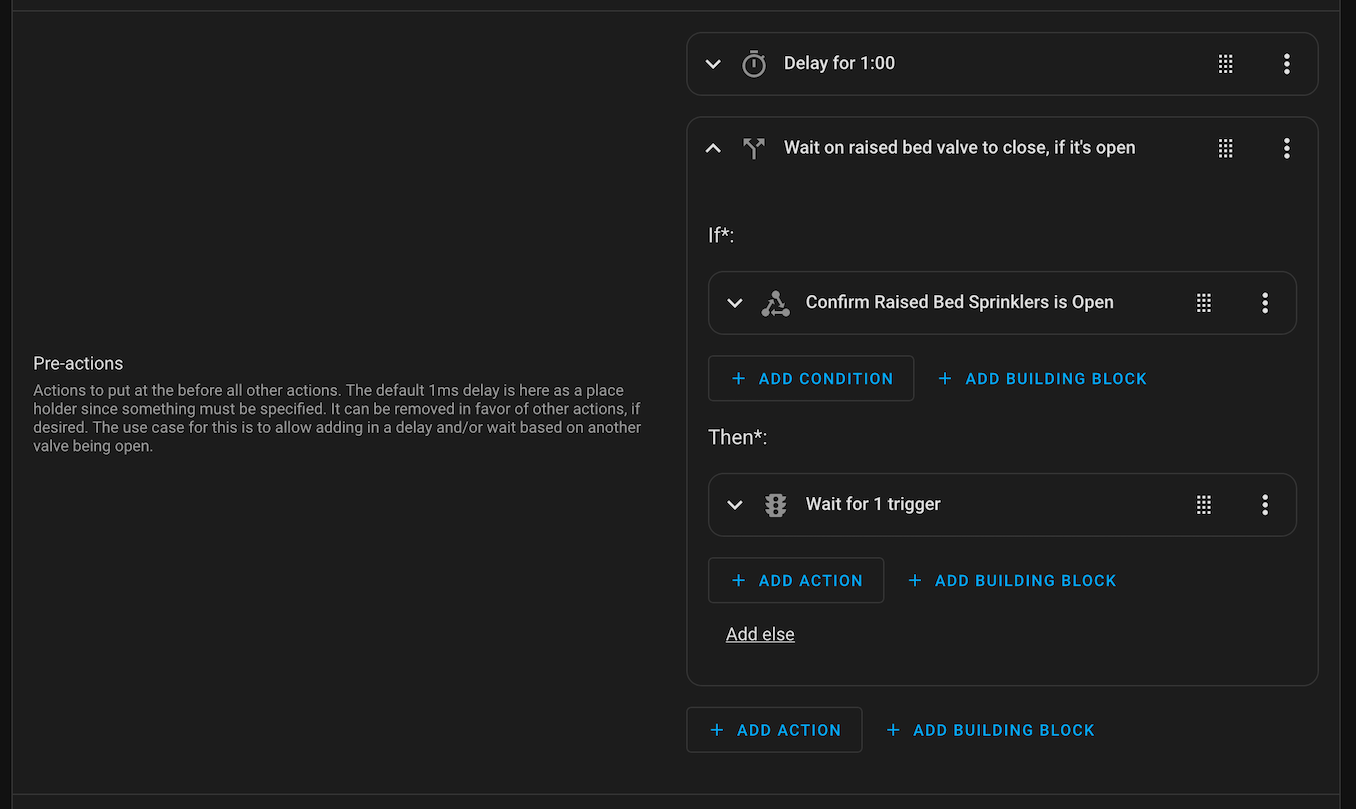The height and width of the screenshot is (809, 1356).
Task: Expand the Wait for 1 trigger action
Action: [735, 505]
